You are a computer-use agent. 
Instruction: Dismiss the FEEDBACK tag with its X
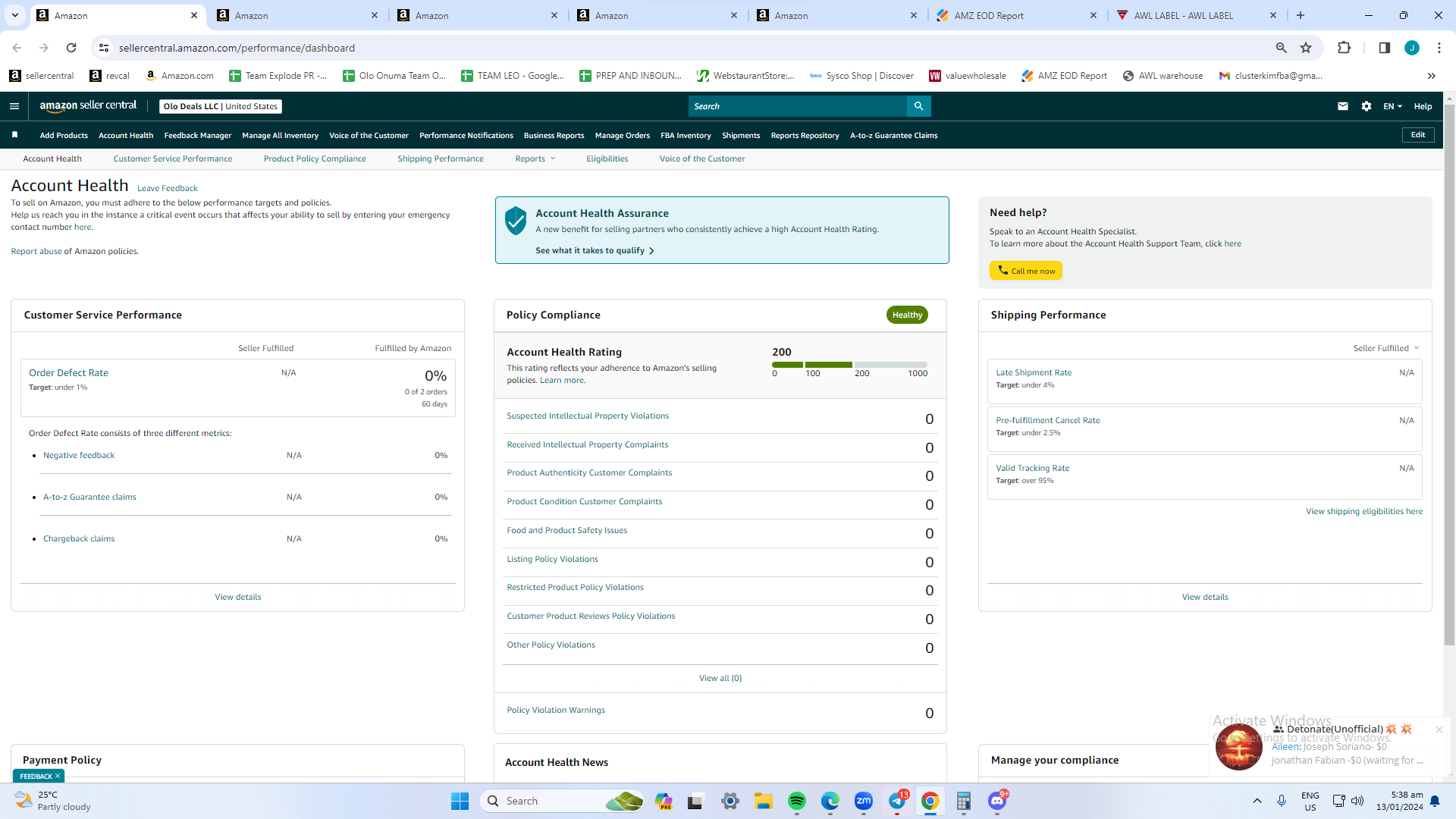58,776
